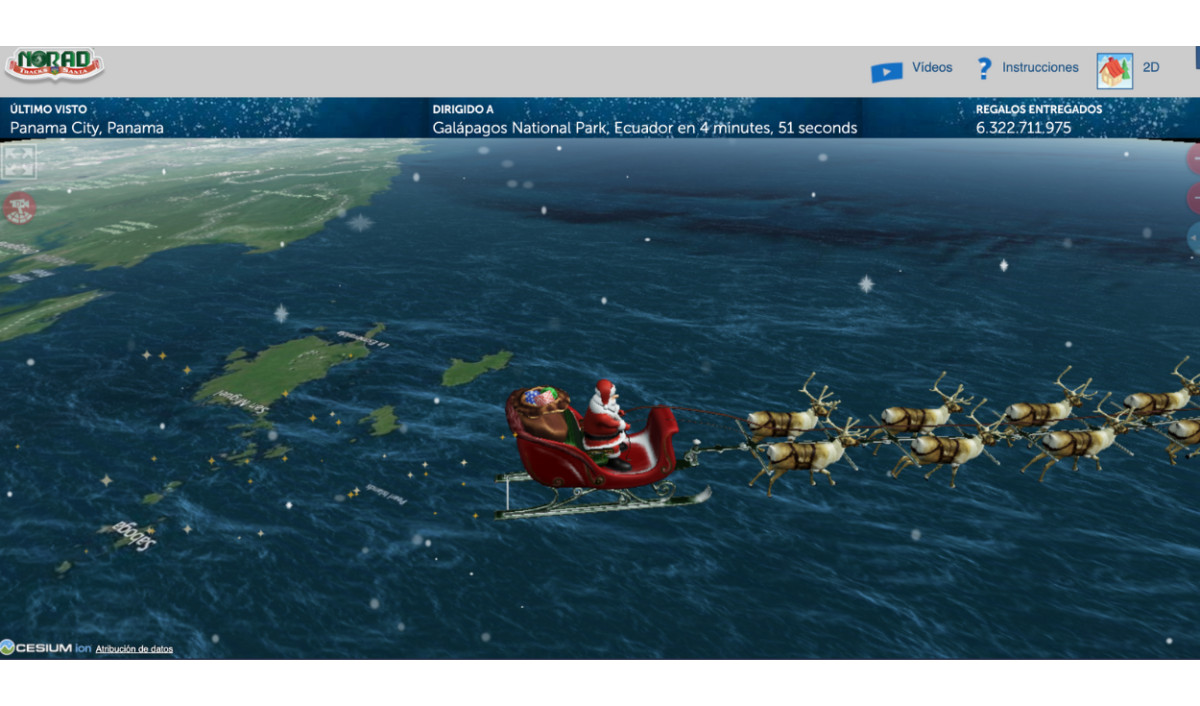Click the Cesium ion logo
The height and width of the screenshot is (706, 1200).
(46, 648)
